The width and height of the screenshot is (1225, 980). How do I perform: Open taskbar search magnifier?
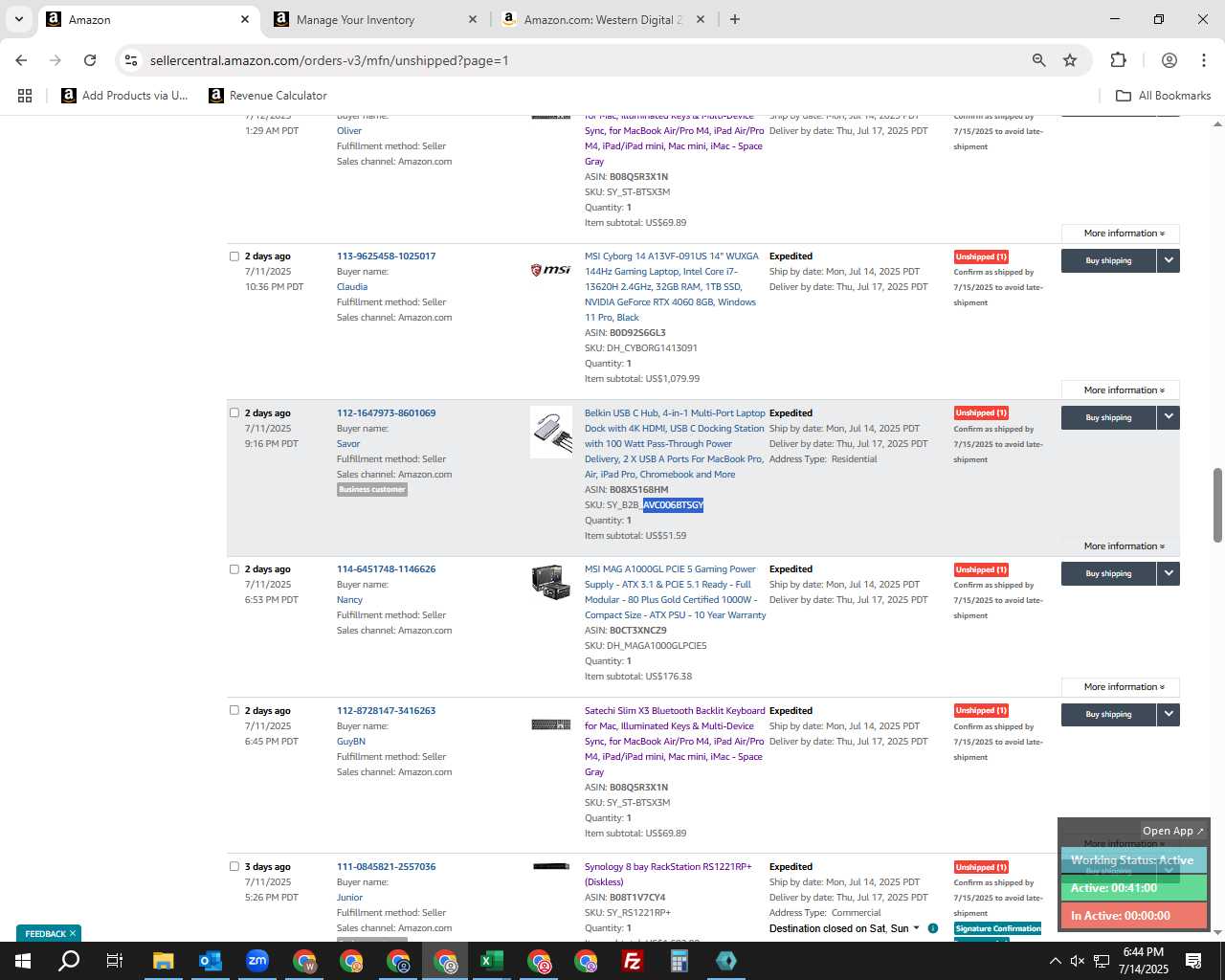click(69, 961)
